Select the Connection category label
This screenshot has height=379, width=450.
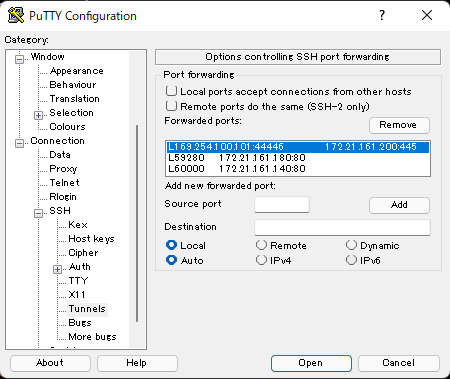[x=57, y=141]
